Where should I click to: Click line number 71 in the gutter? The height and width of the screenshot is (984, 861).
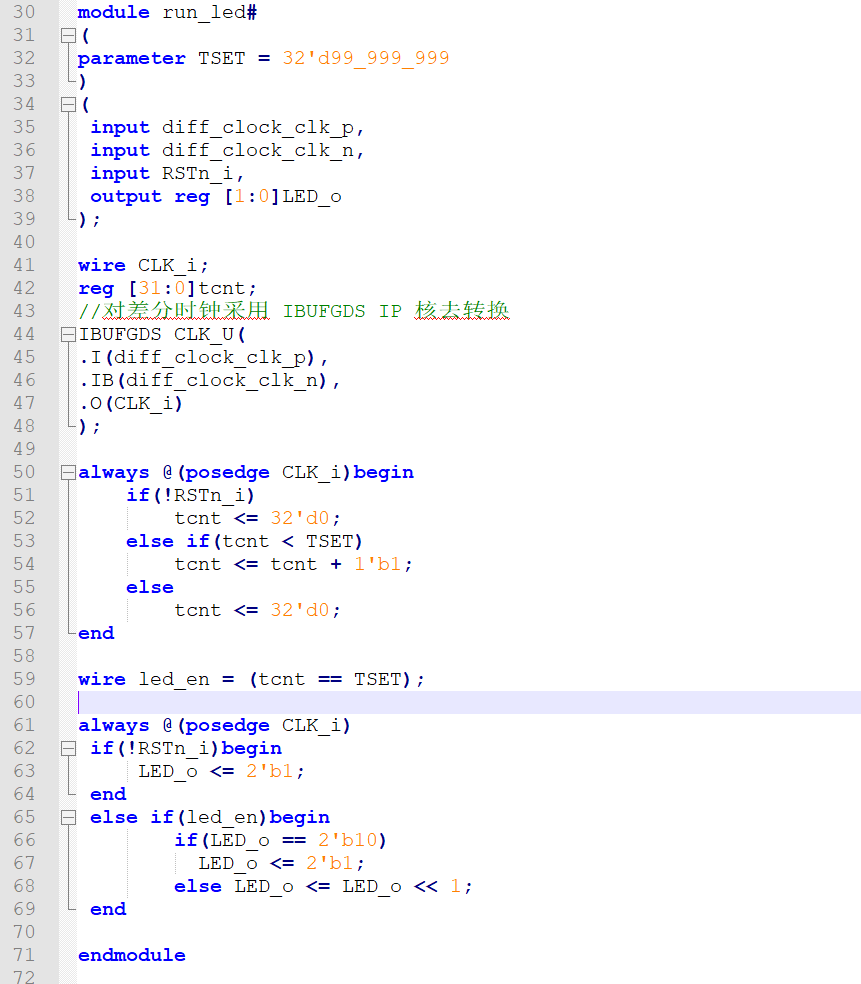(24, 955)
